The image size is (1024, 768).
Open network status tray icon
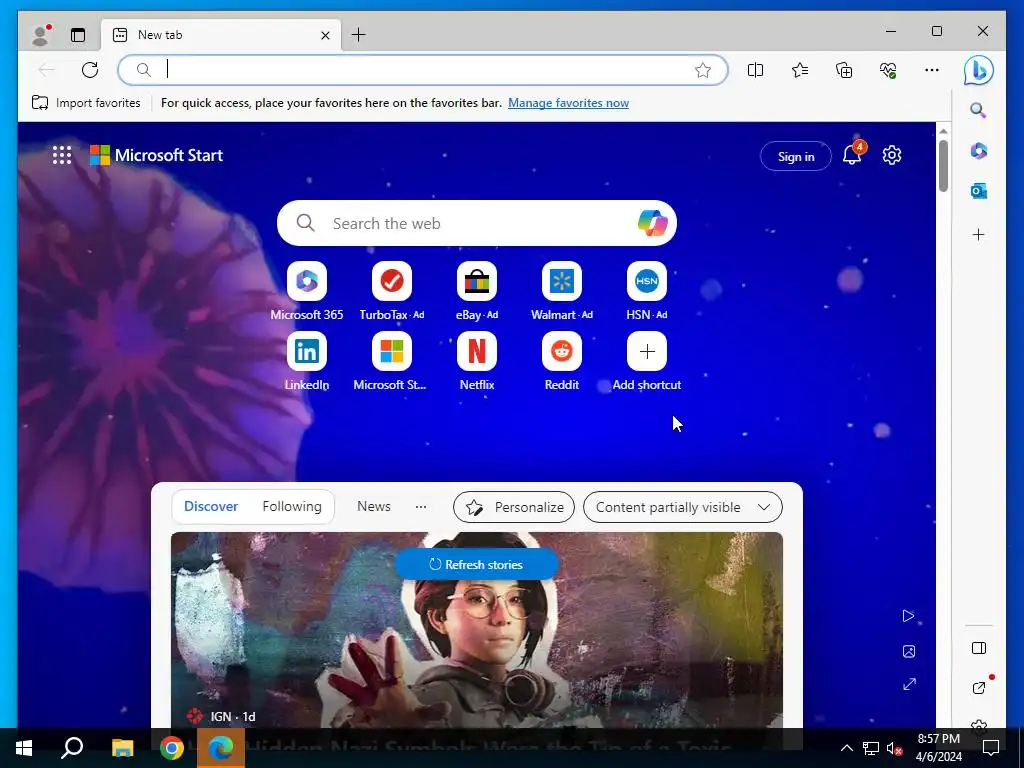click(871, 748)
